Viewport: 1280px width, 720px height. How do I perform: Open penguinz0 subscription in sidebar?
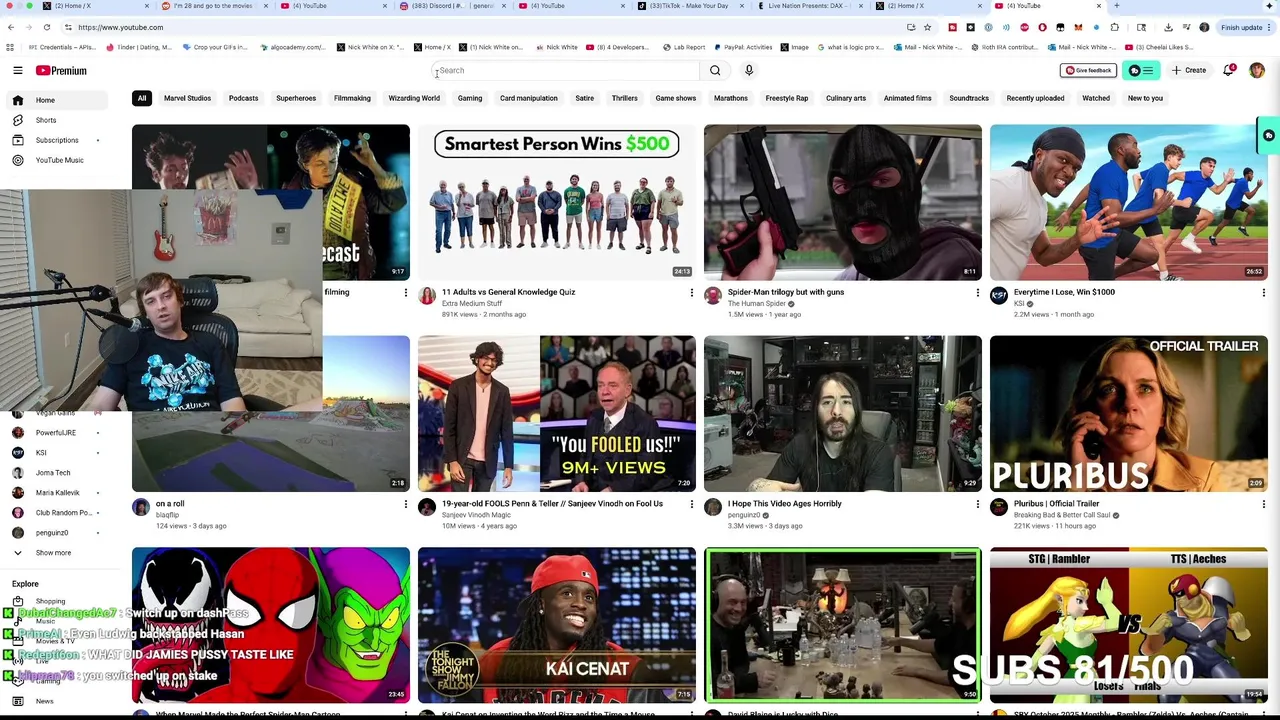(x=57, y=533)
